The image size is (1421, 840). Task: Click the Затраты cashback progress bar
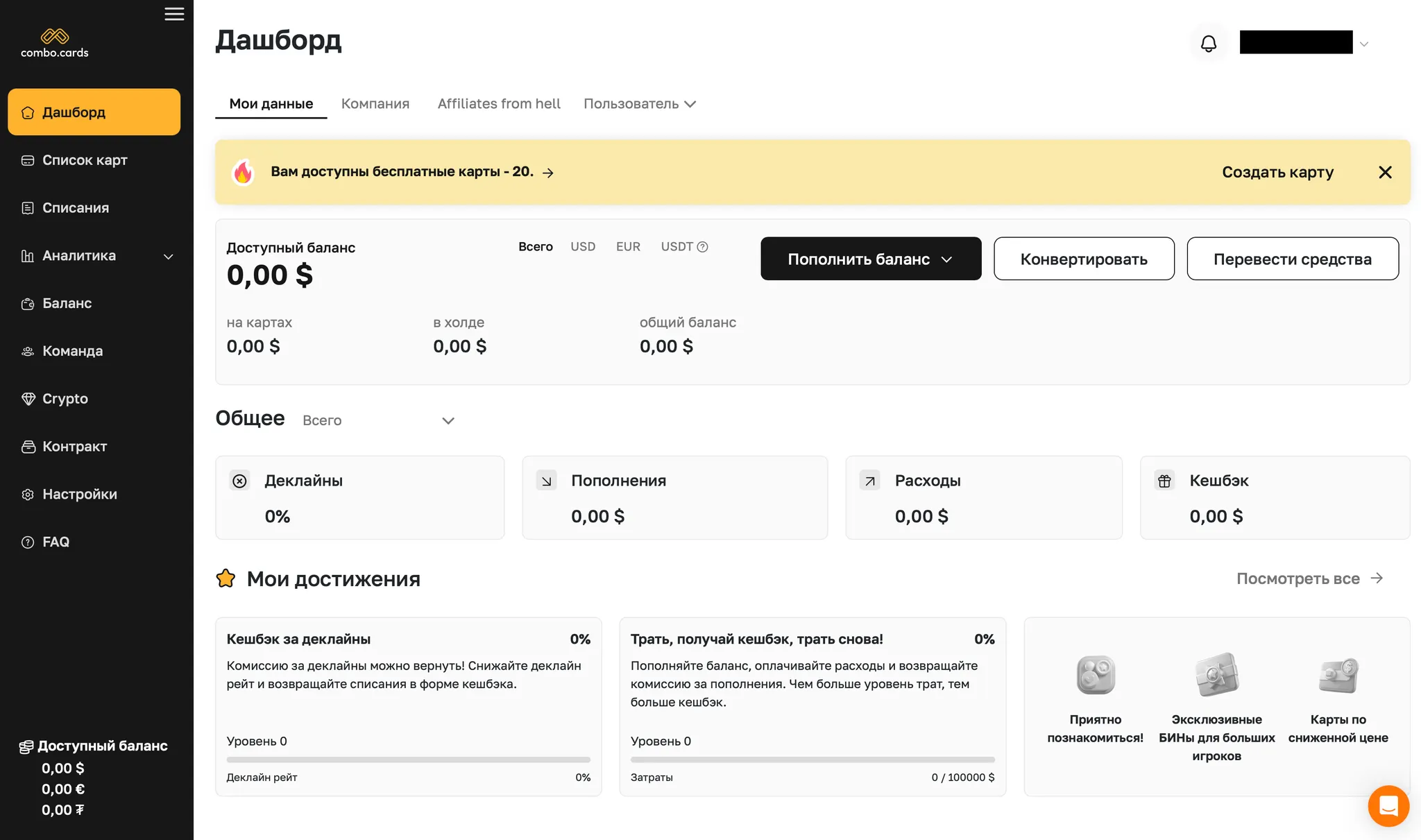[x=812, y=760]
